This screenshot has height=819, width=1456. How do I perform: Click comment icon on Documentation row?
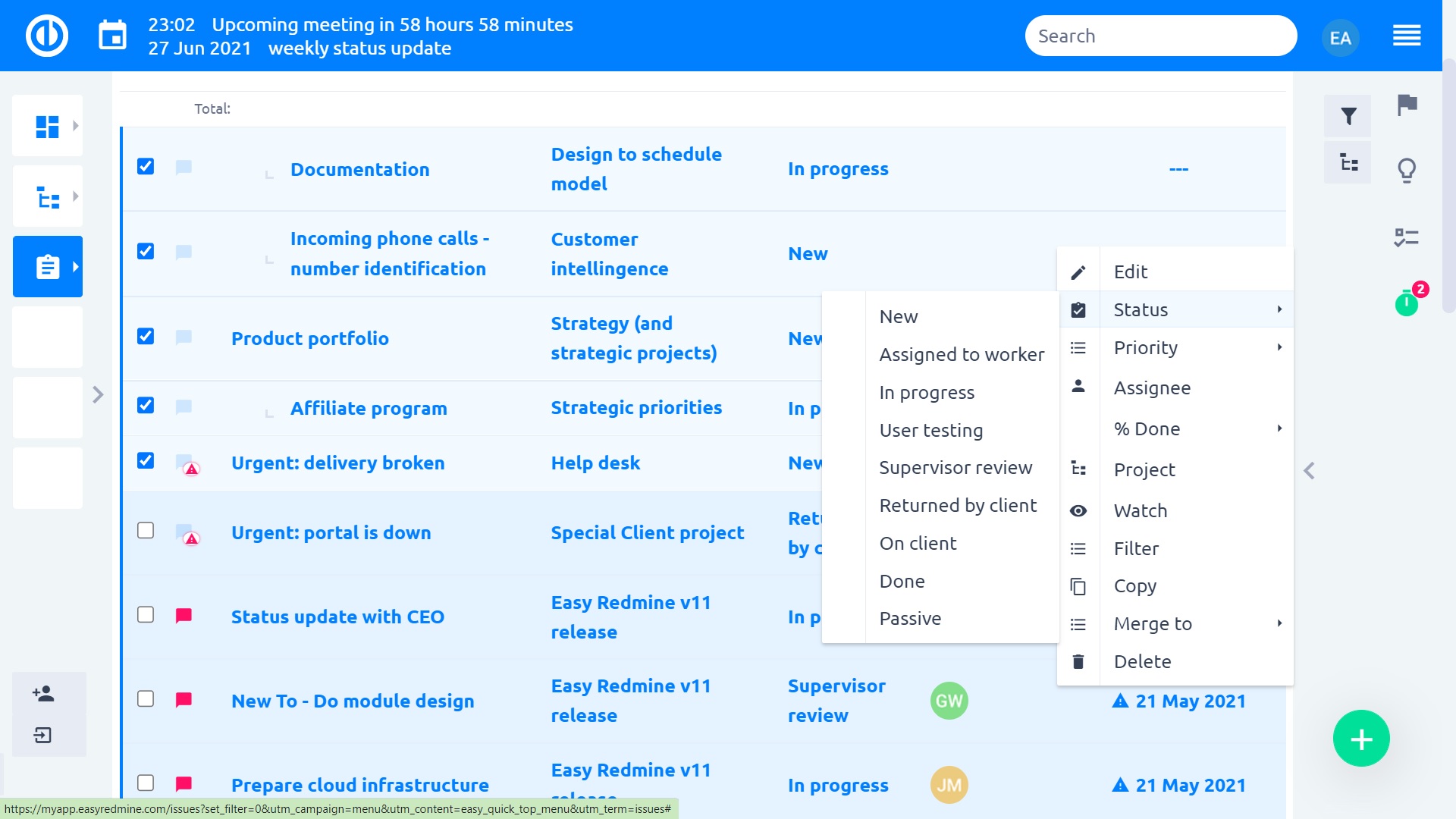[x=184, y=168]
